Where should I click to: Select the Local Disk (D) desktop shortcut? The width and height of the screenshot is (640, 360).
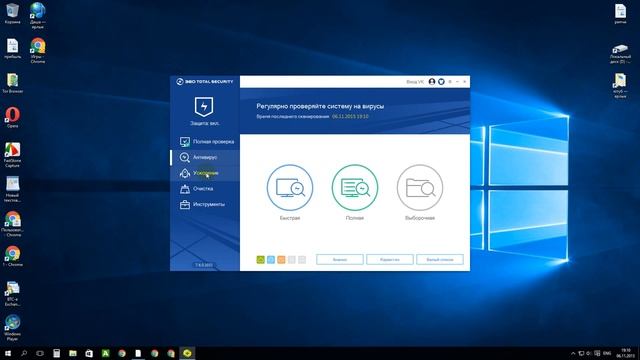coord(620,53)
